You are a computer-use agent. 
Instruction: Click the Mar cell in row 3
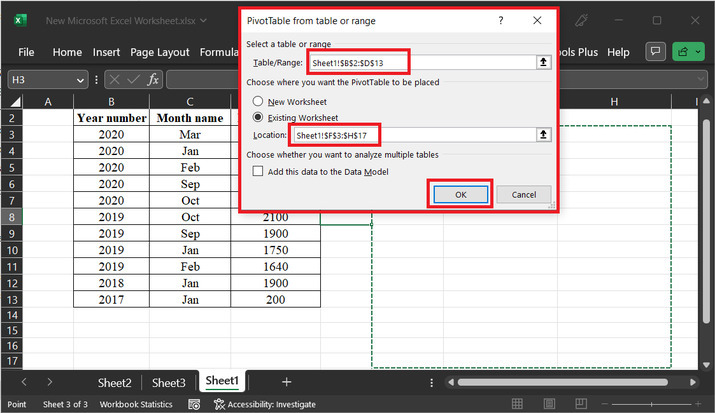(x=190, y=134)
